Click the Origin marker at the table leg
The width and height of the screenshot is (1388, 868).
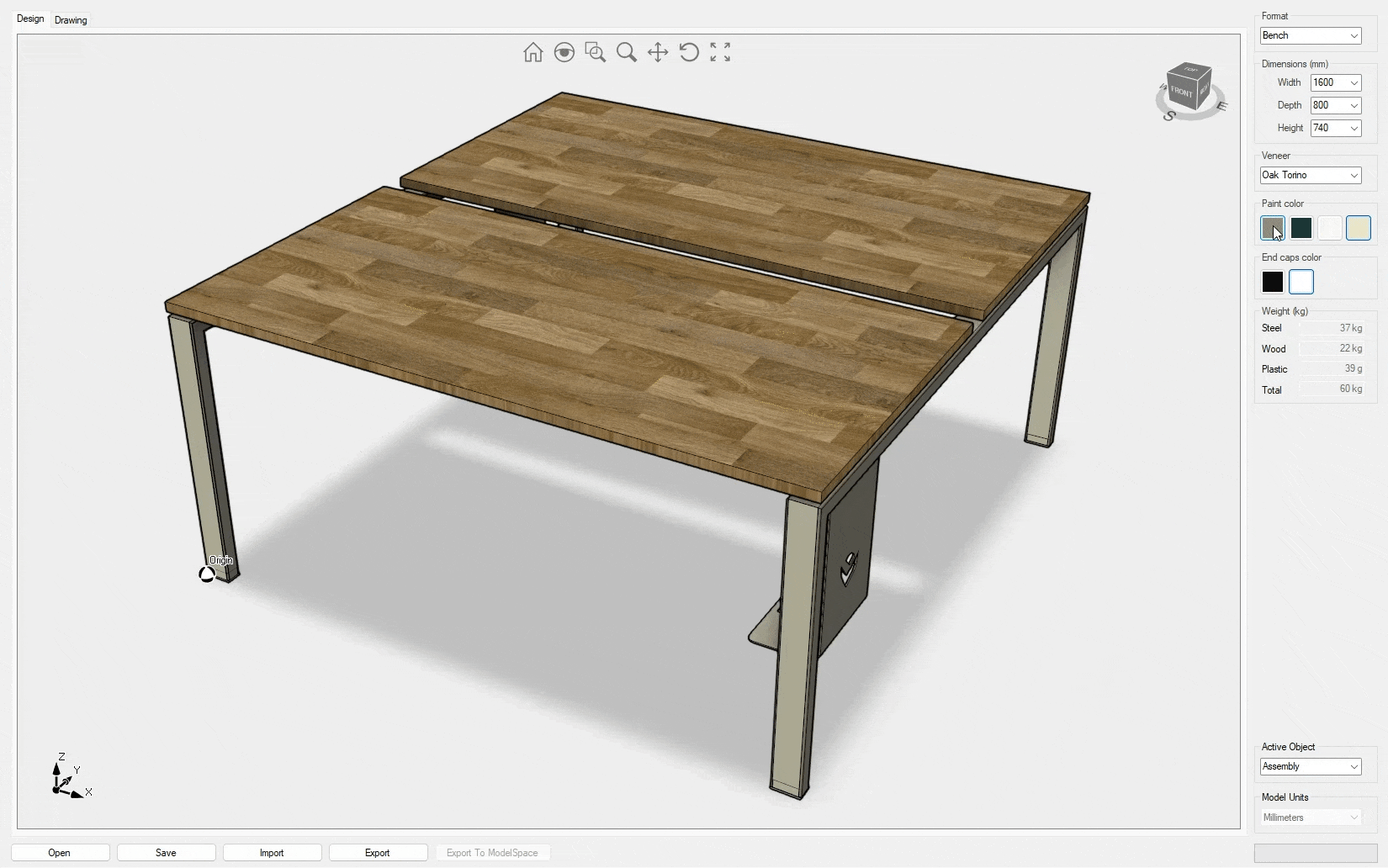click(207, 574)
